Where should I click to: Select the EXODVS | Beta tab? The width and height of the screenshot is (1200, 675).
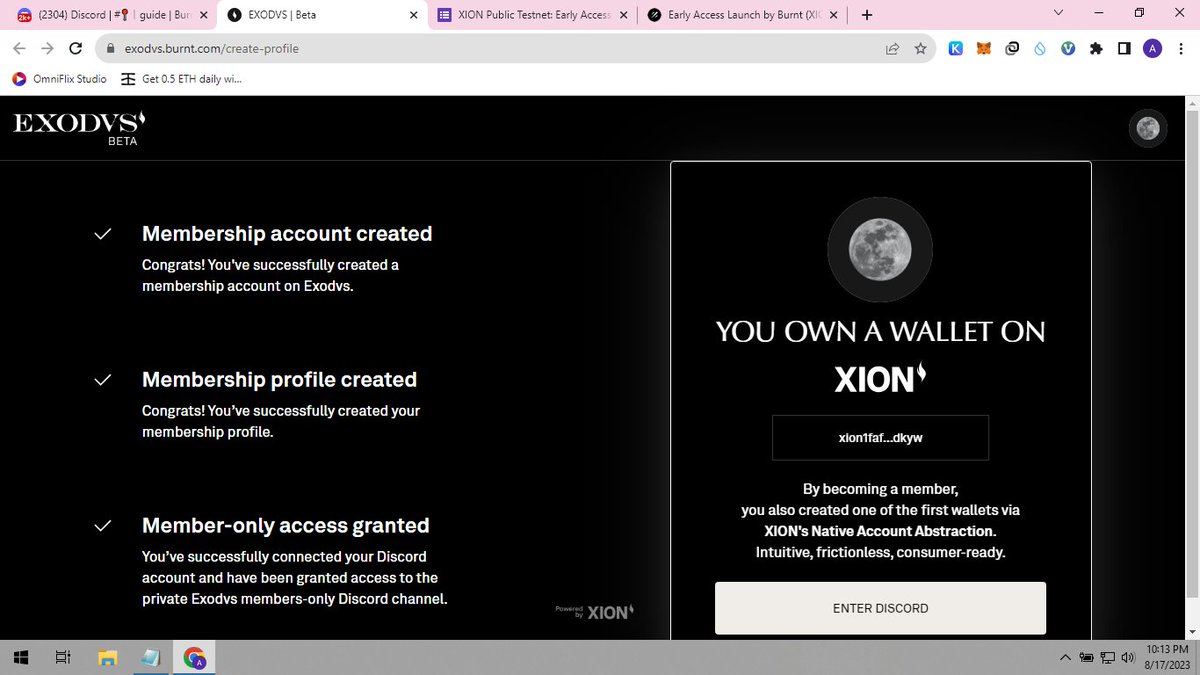tap(320, 15)
